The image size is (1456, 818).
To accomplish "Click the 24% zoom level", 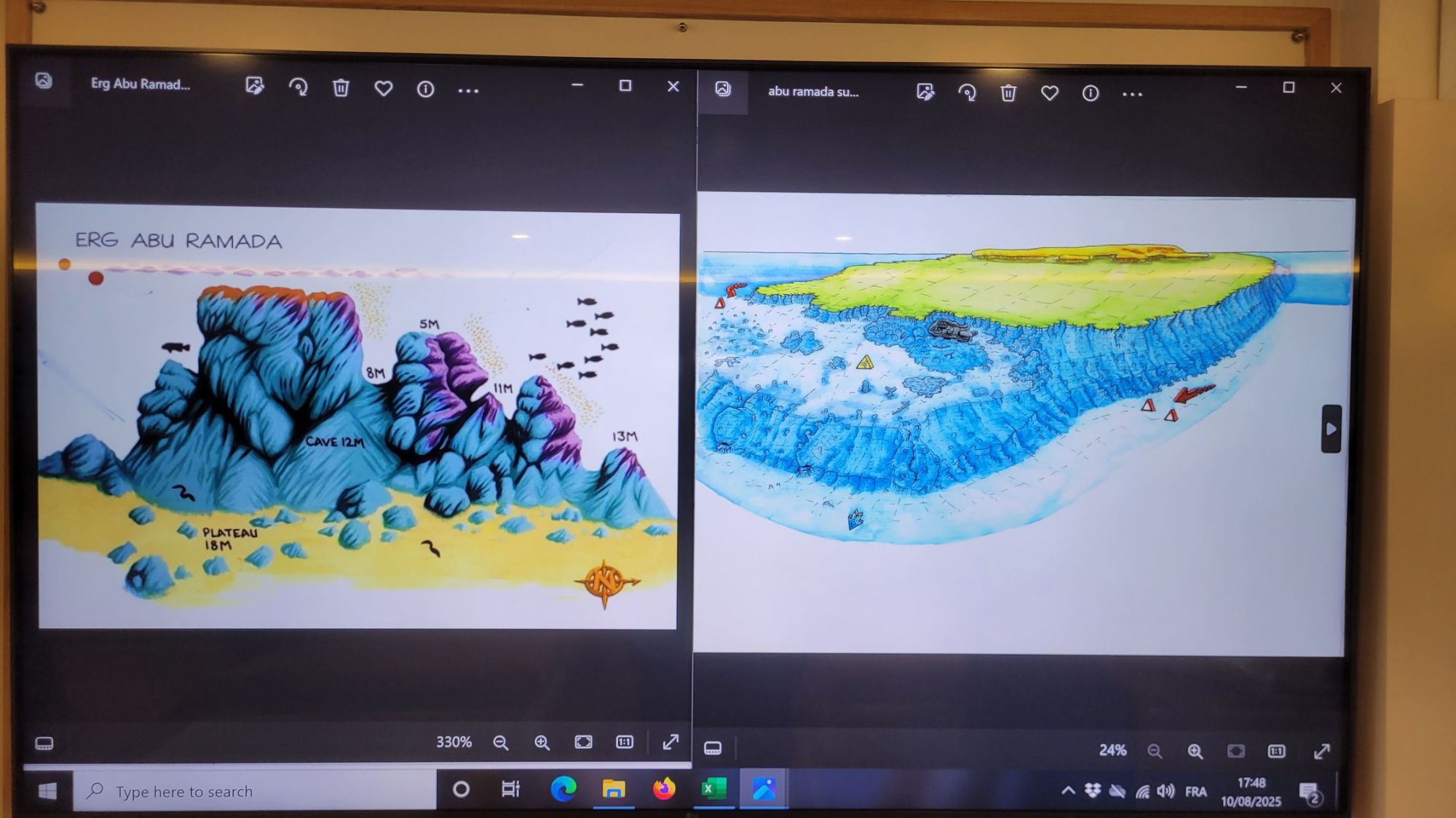I will (1112, 750).
